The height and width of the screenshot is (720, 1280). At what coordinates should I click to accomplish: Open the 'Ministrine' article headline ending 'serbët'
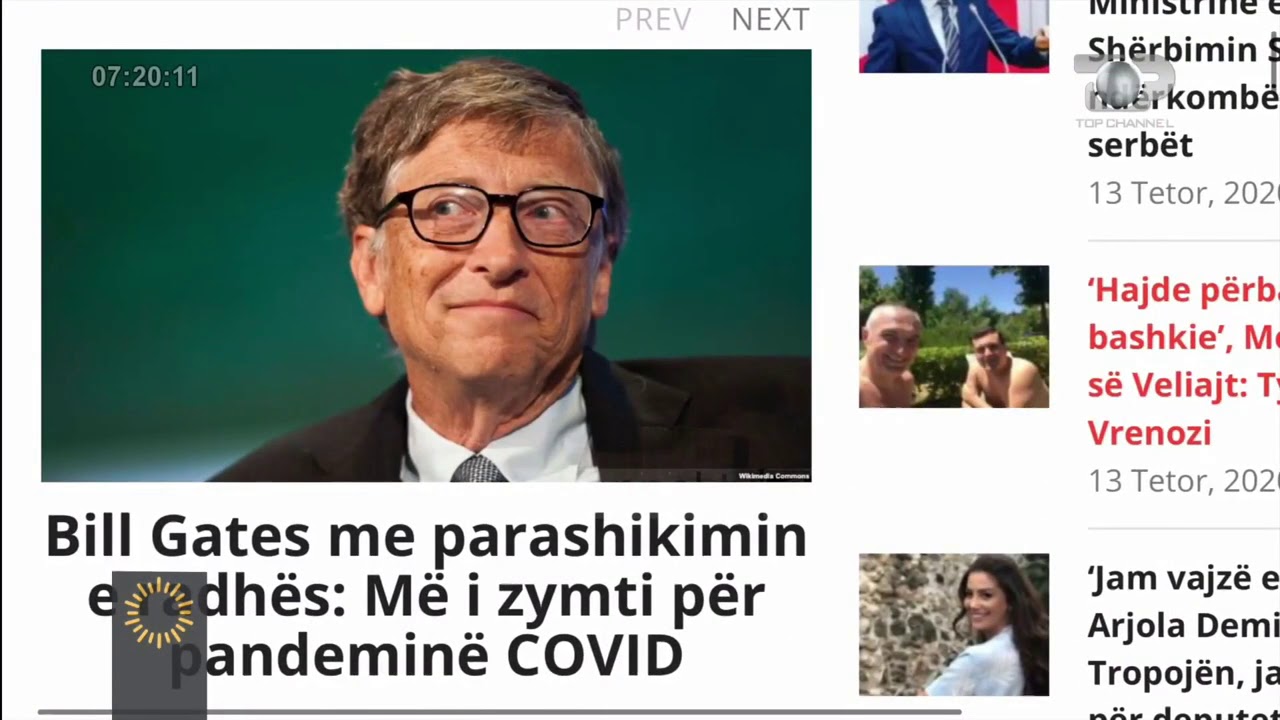pos(1183,75)
